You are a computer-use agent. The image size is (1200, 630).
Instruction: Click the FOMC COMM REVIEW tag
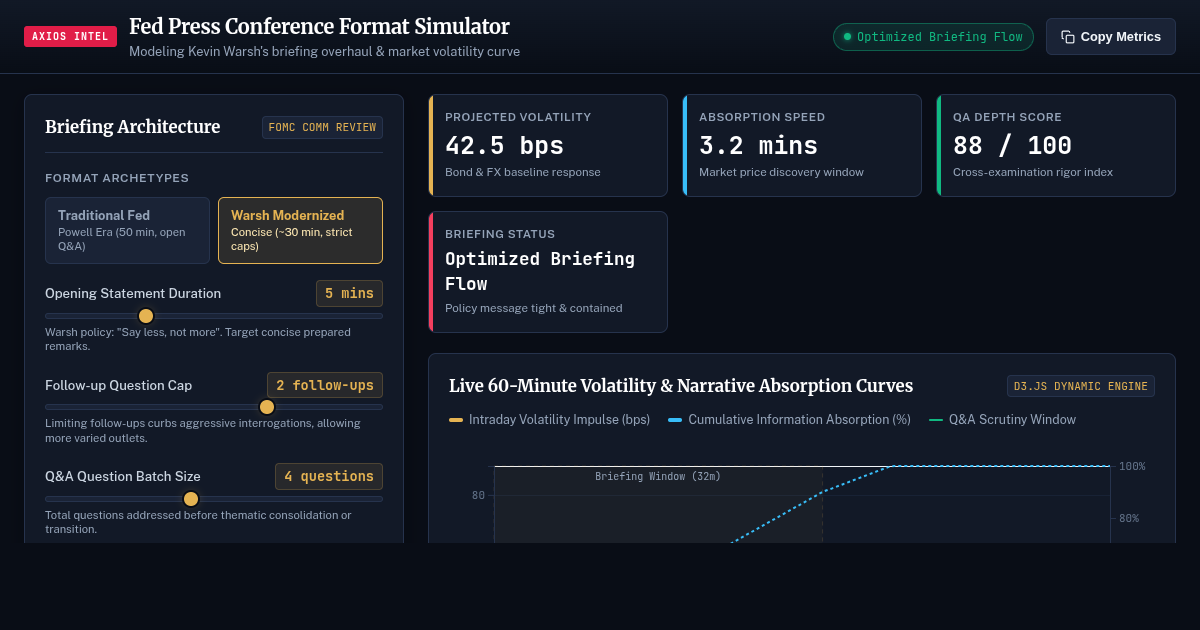322,127
